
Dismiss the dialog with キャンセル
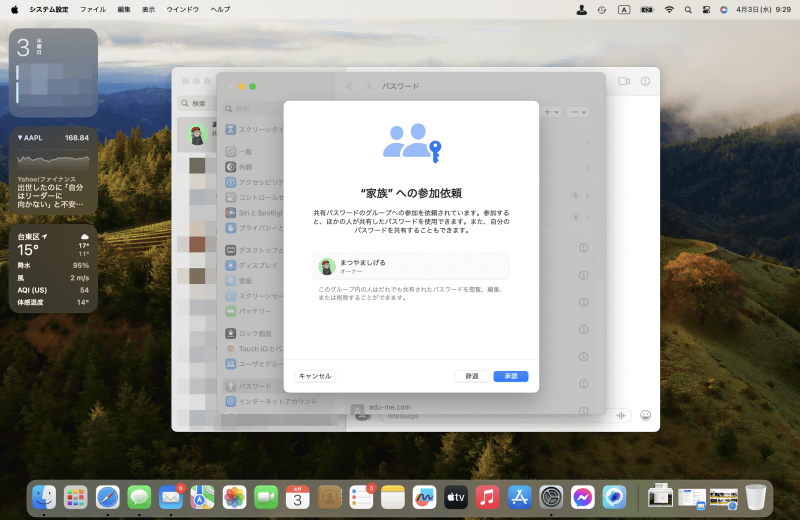(x=315, y=376)
